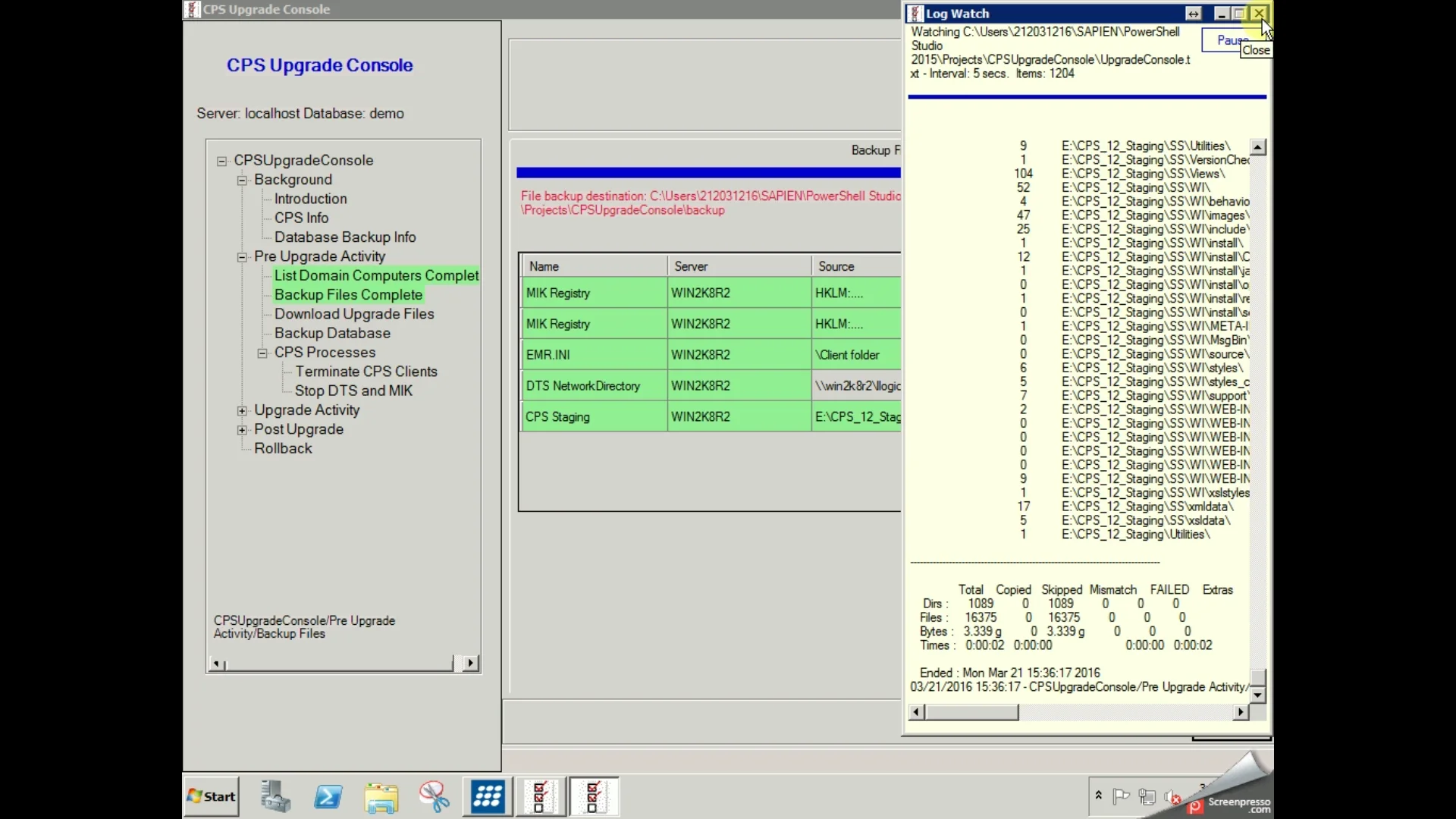Unmute audio via the system tray speaker
Screen dimensions: 1456x819
point(1172,798)
